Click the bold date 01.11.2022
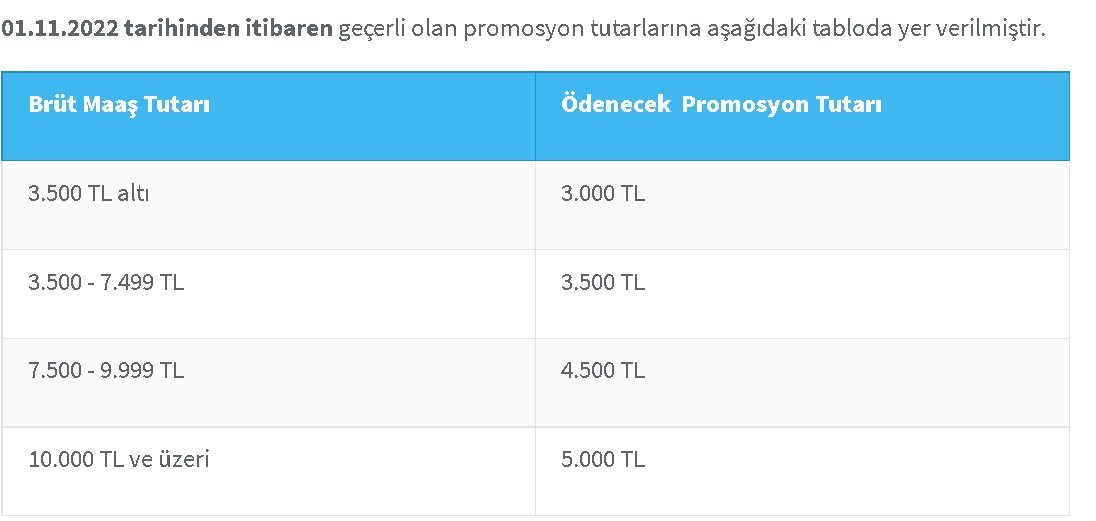This screenshot has height=521, width=1096. pyautogui.click(x=60, y=29)
